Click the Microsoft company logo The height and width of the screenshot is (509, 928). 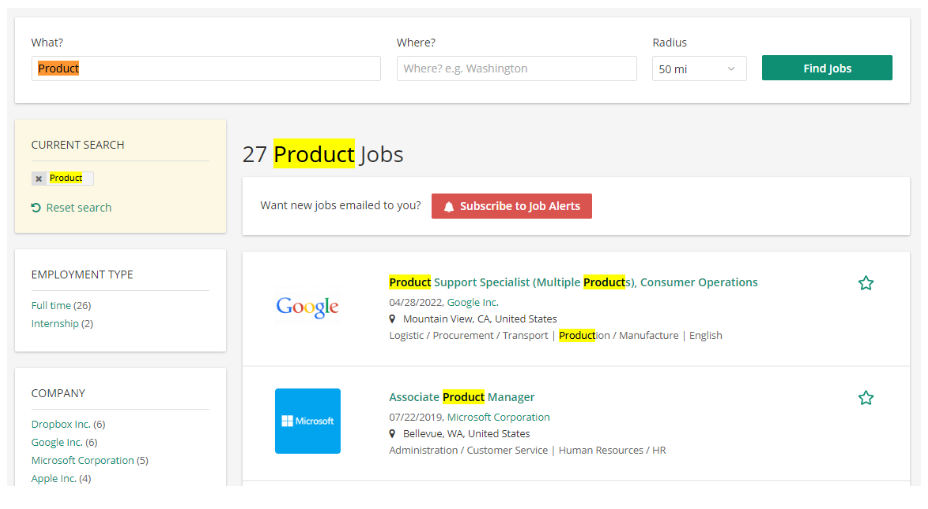tap(308, 421)
